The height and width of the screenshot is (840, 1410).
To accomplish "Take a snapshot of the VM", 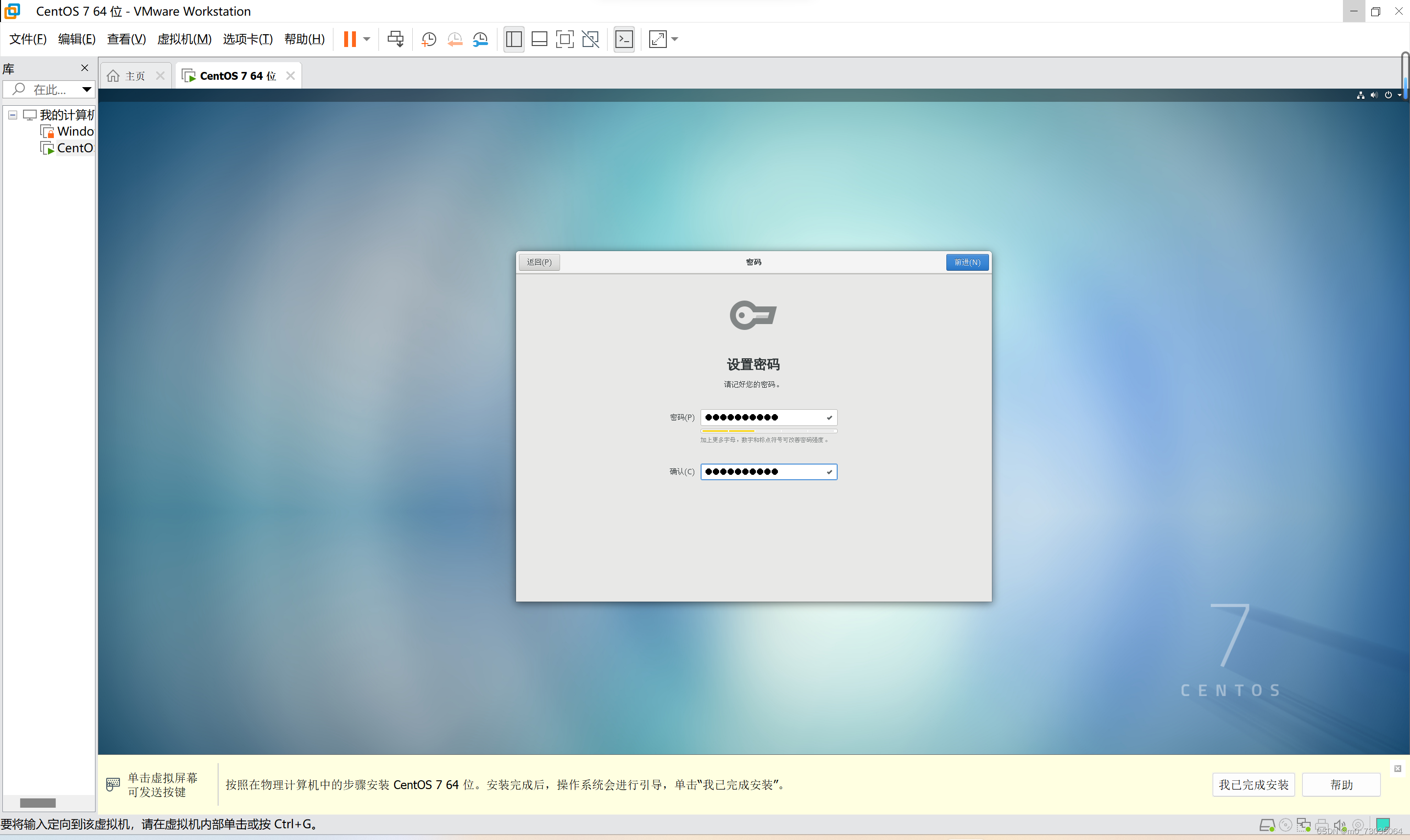I will 429,39.
